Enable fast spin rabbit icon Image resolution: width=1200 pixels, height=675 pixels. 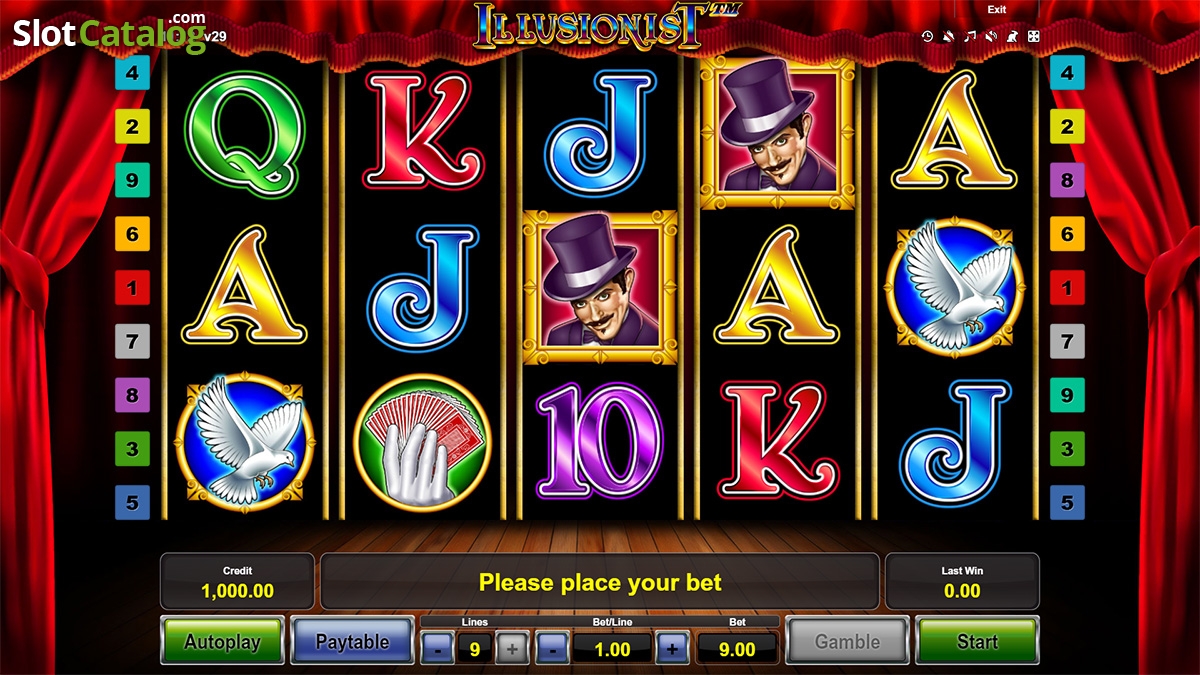1012,37
